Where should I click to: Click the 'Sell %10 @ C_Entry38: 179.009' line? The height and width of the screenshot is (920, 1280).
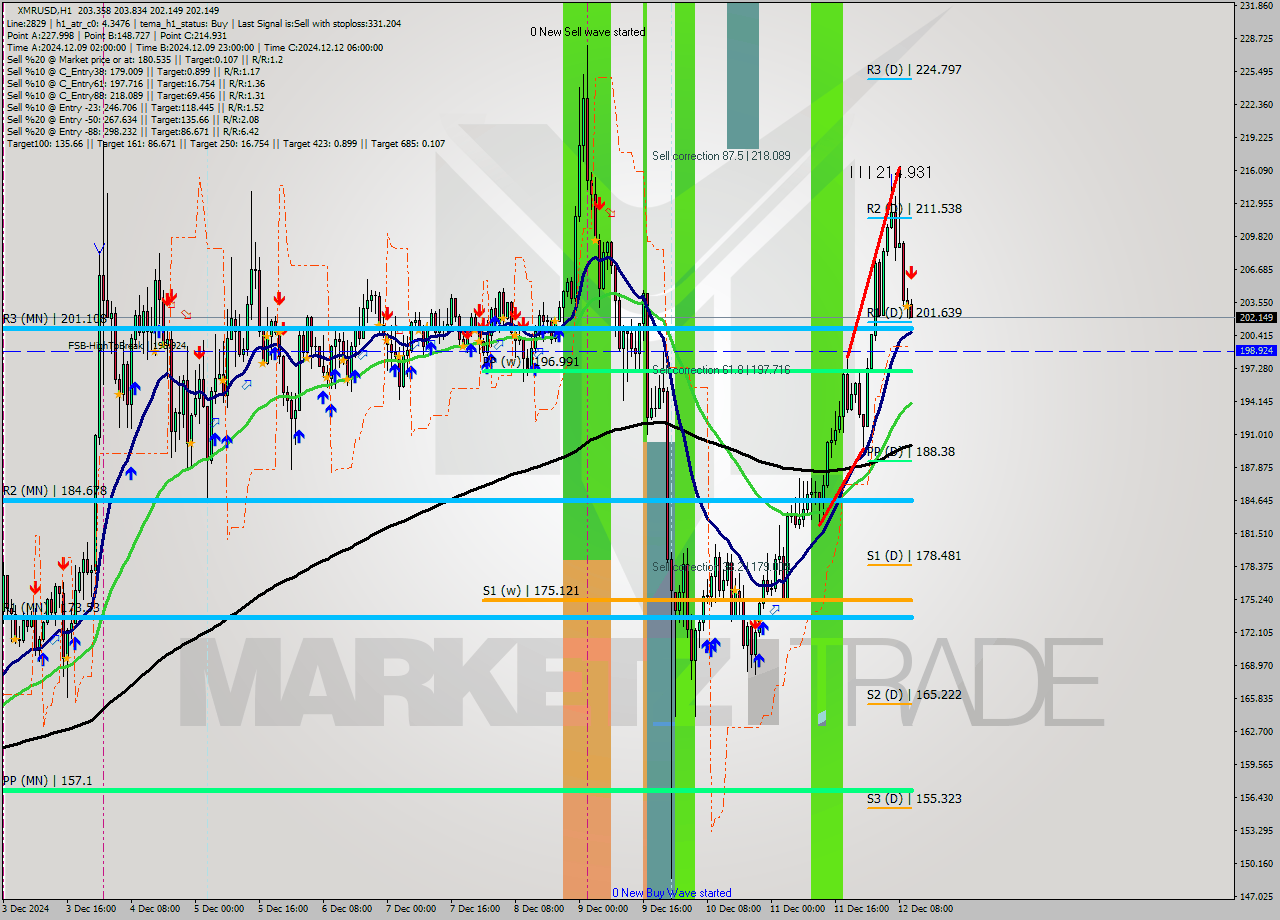[133, 71]
